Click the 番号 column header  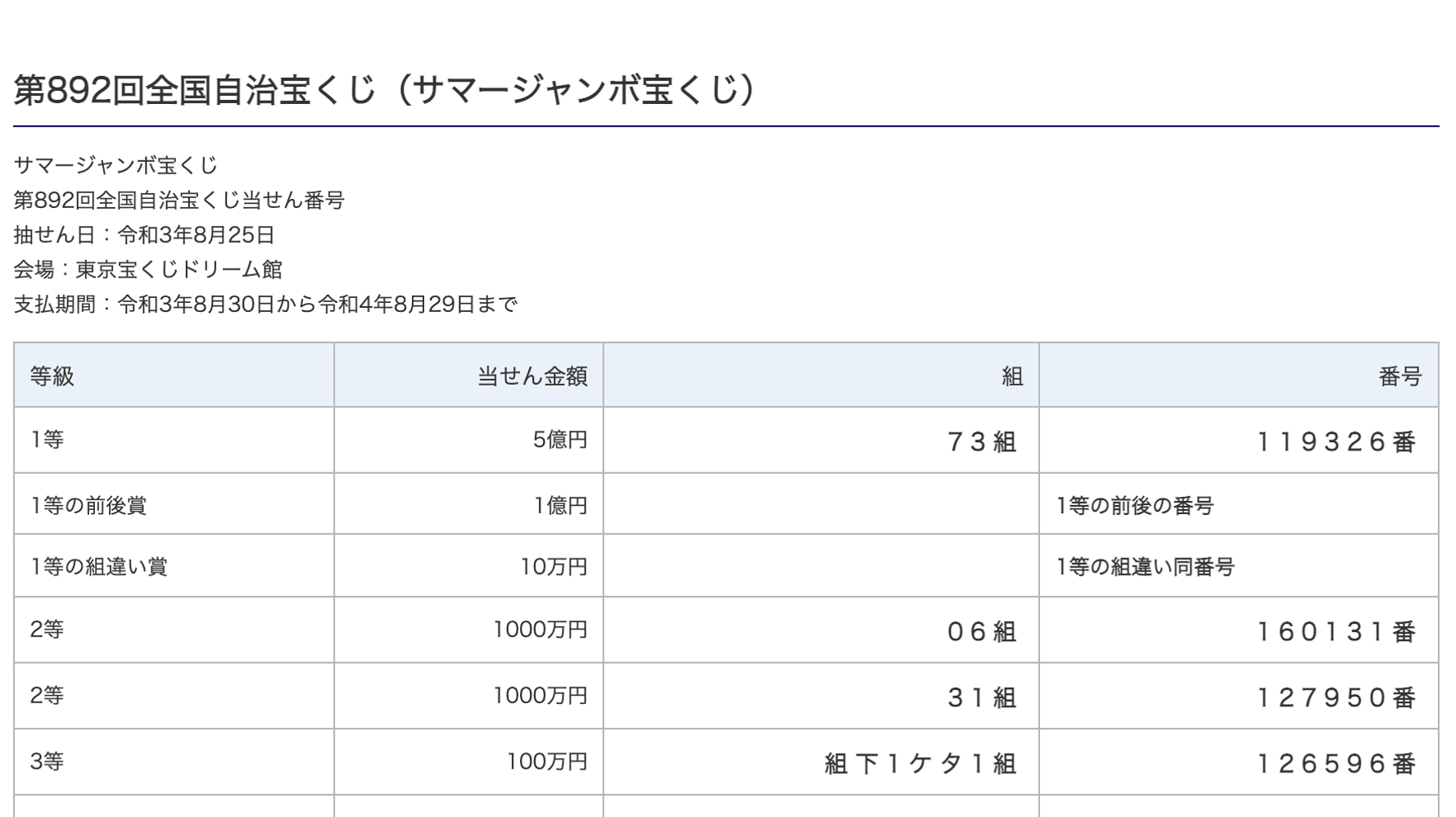1399,376
